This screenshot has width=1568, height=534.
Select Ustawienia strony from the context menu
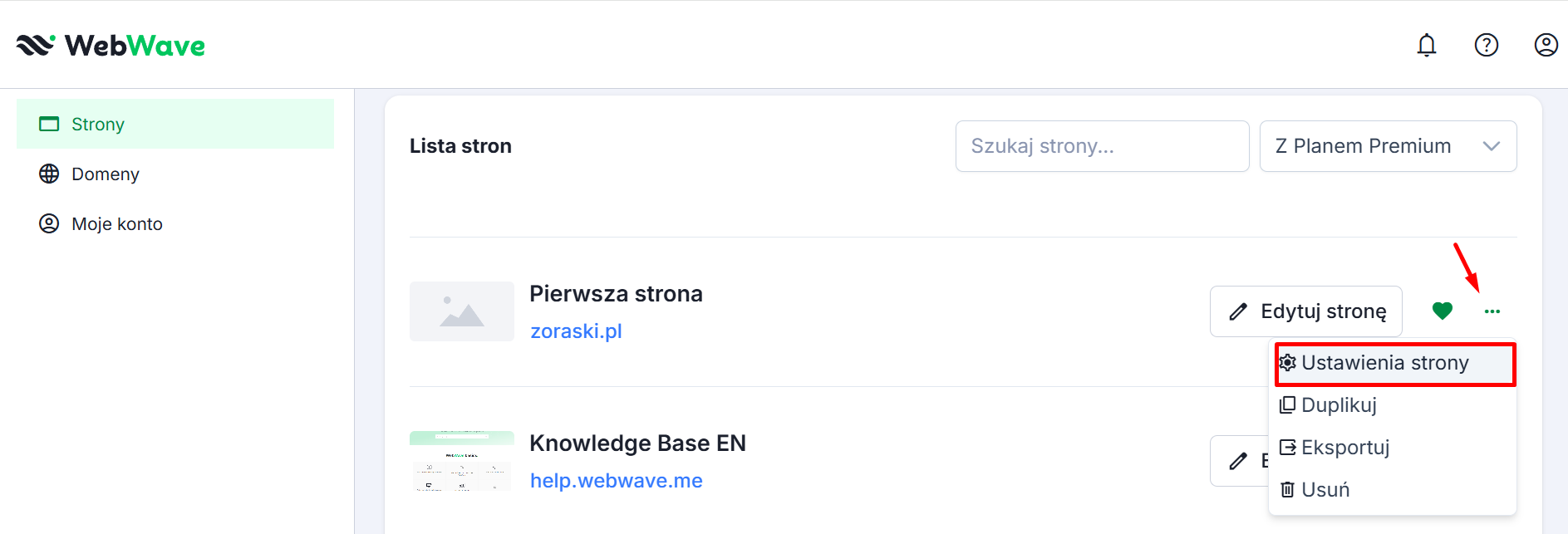[x=1384, y=363]
